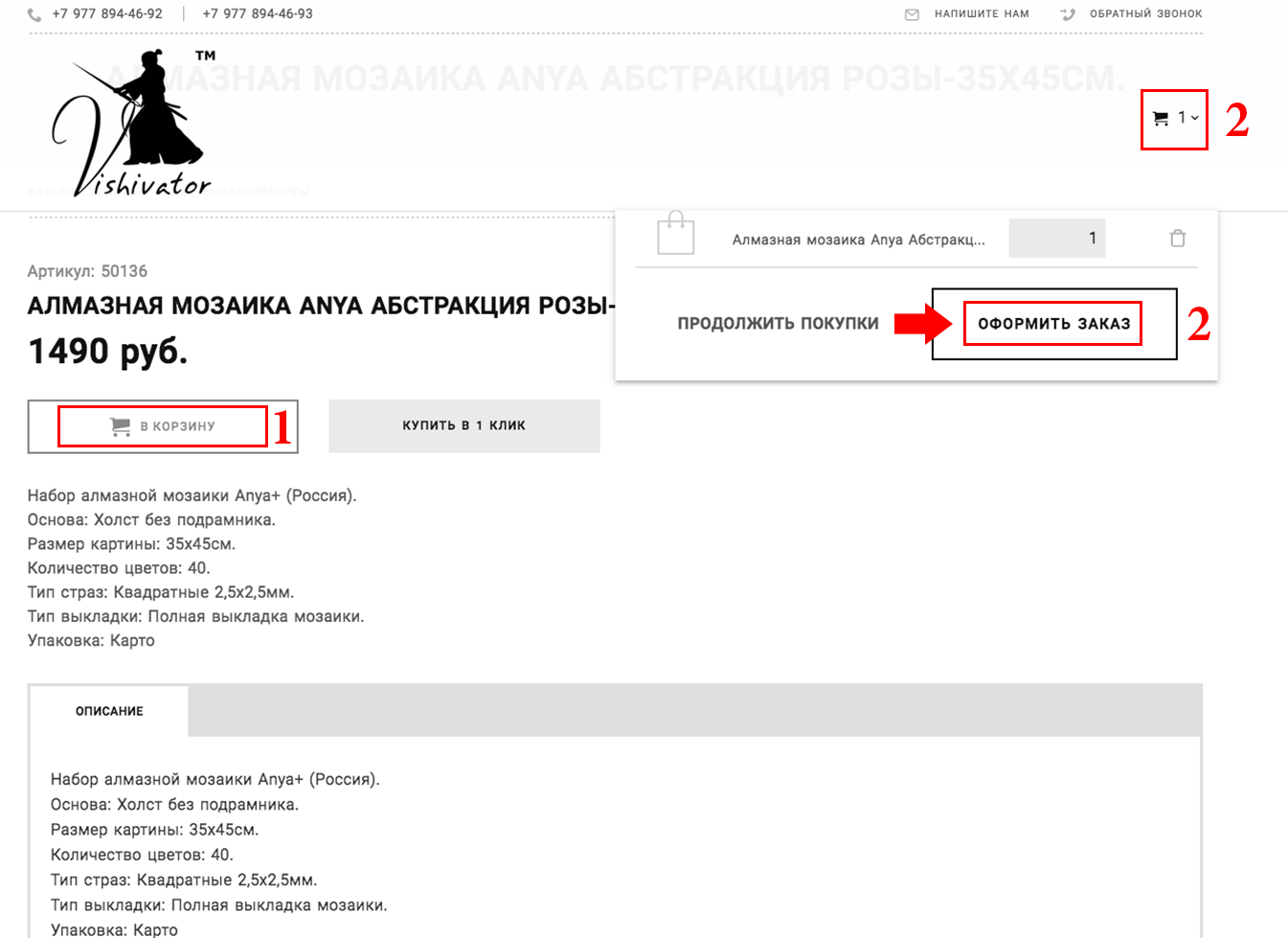The height and width of the screenshot is (938, 1288).
Task: Expand cart dropdown chevron next to count
Action: pos(1194,118)
